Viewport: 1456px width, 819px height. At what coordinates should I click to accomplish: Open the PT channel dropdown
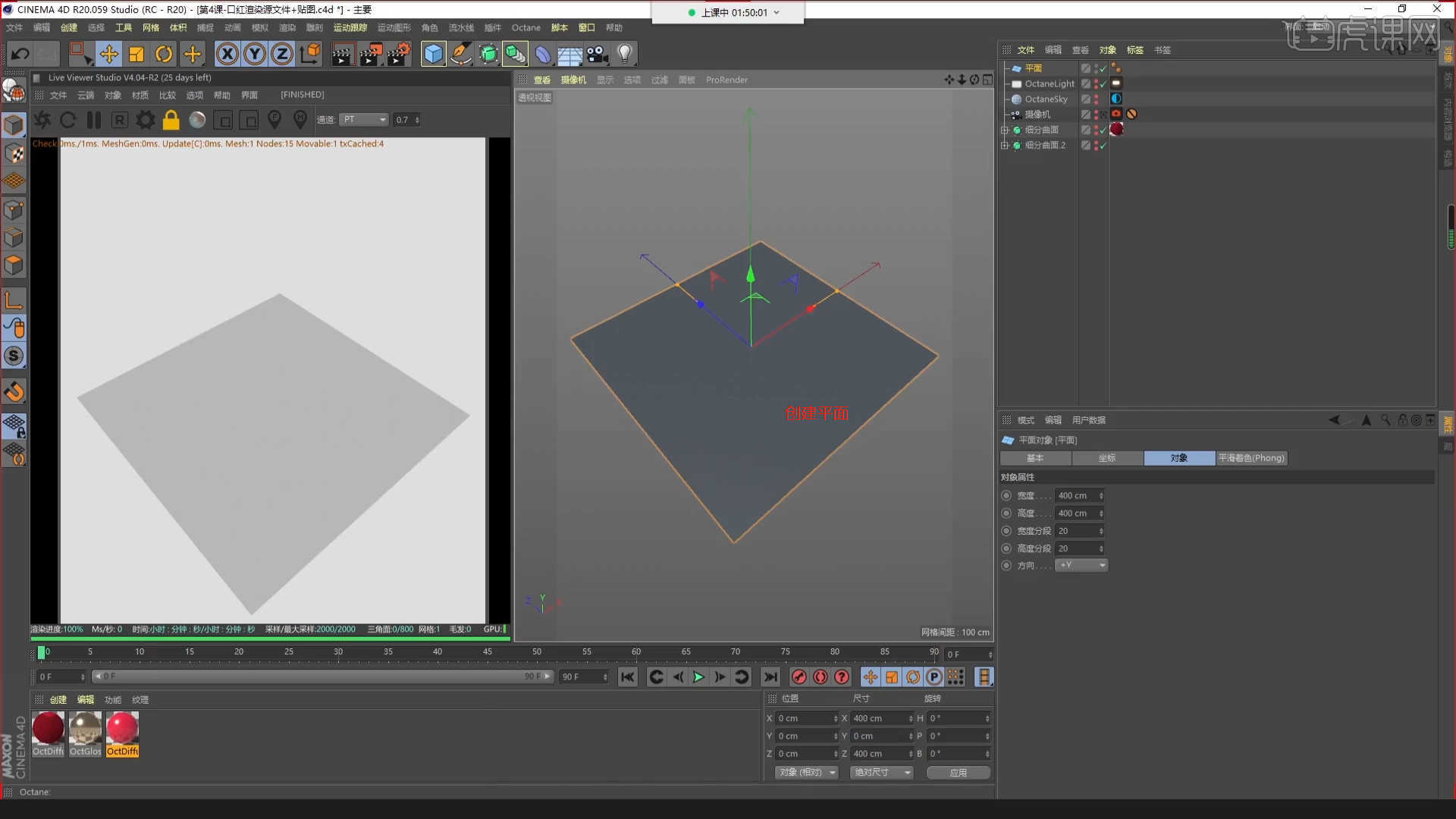pos(364,120)
